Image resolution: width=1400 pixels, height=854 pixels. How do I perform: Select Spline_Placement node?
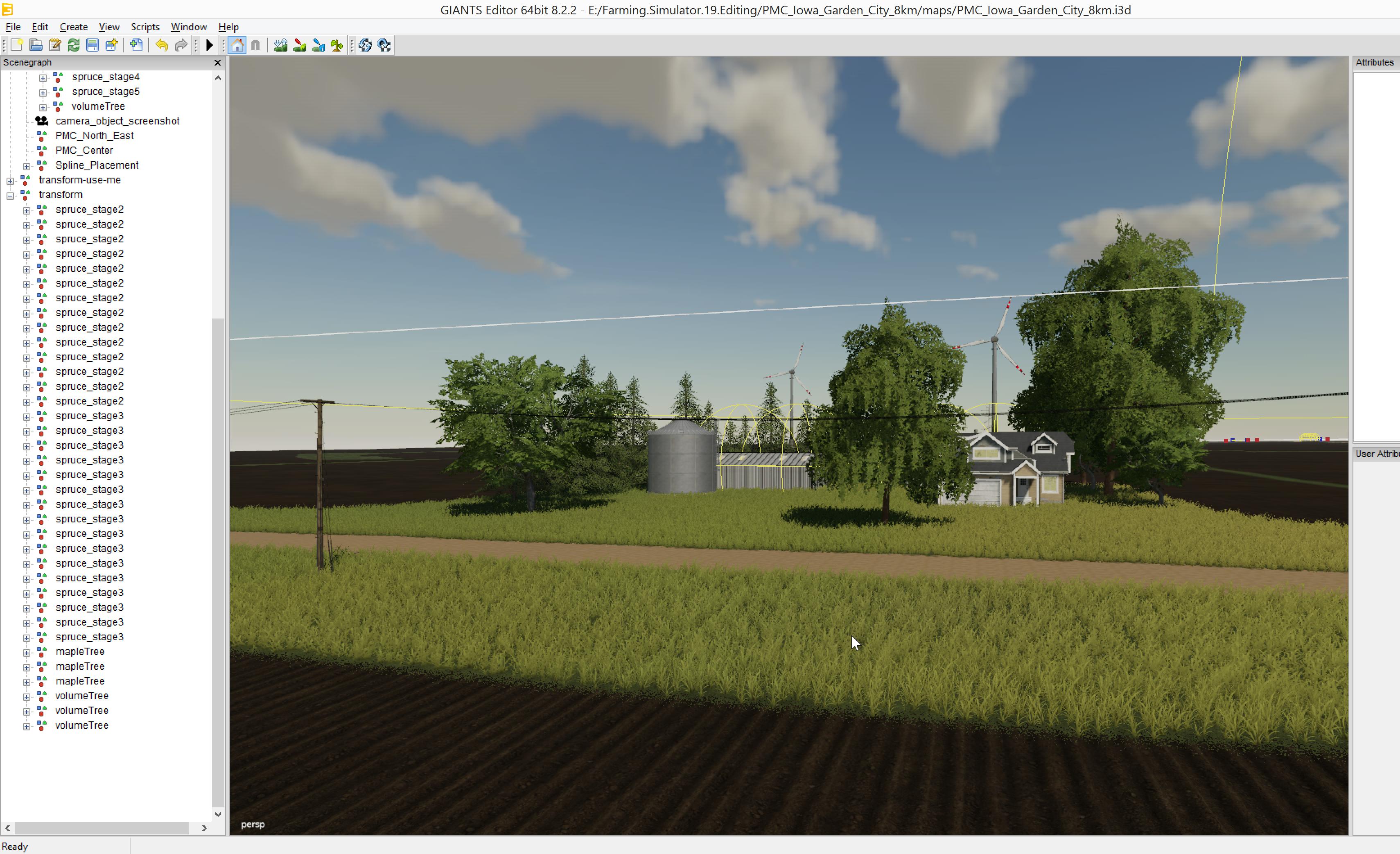97,165
